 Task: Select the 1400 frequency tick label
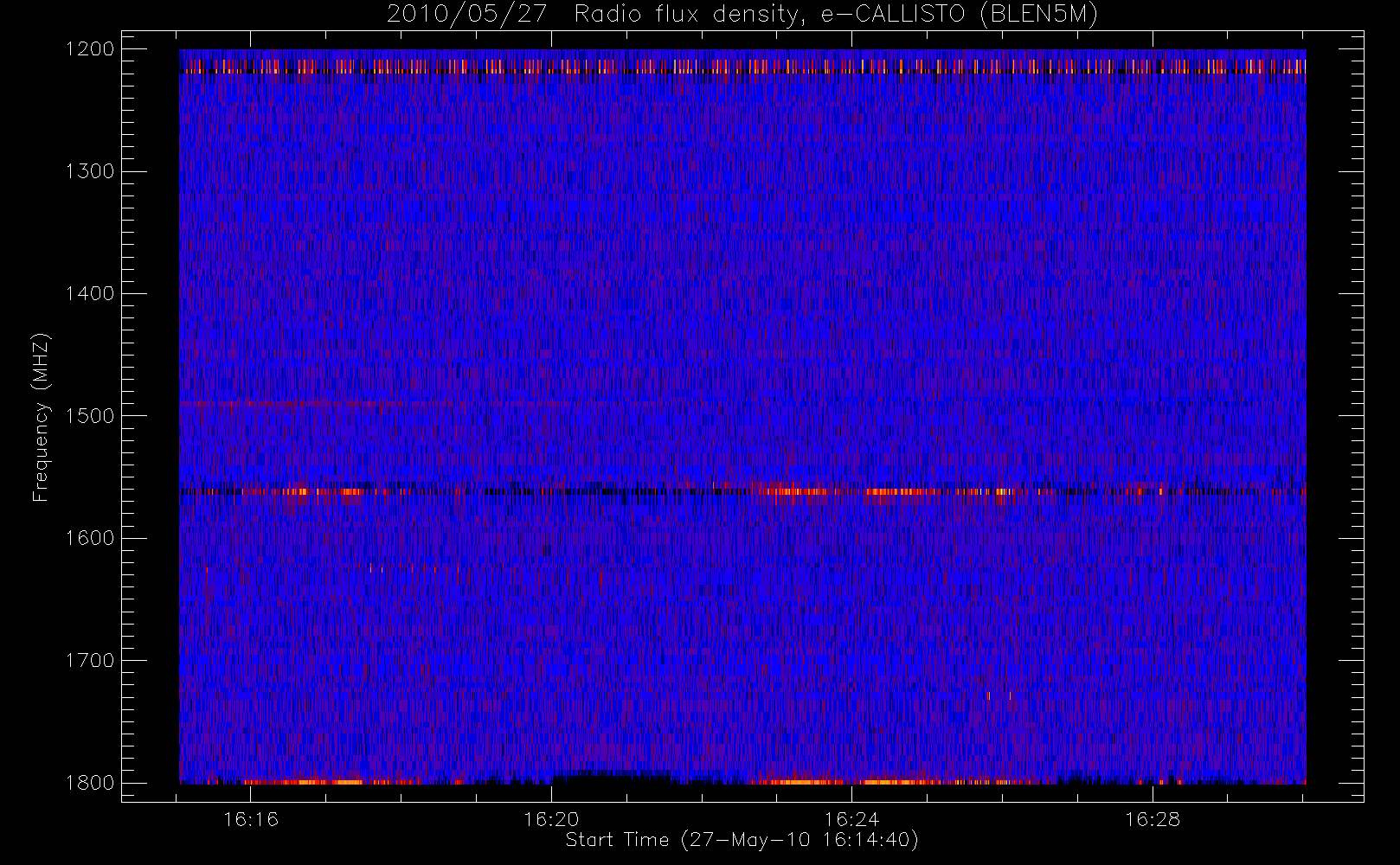coord(90,294)
